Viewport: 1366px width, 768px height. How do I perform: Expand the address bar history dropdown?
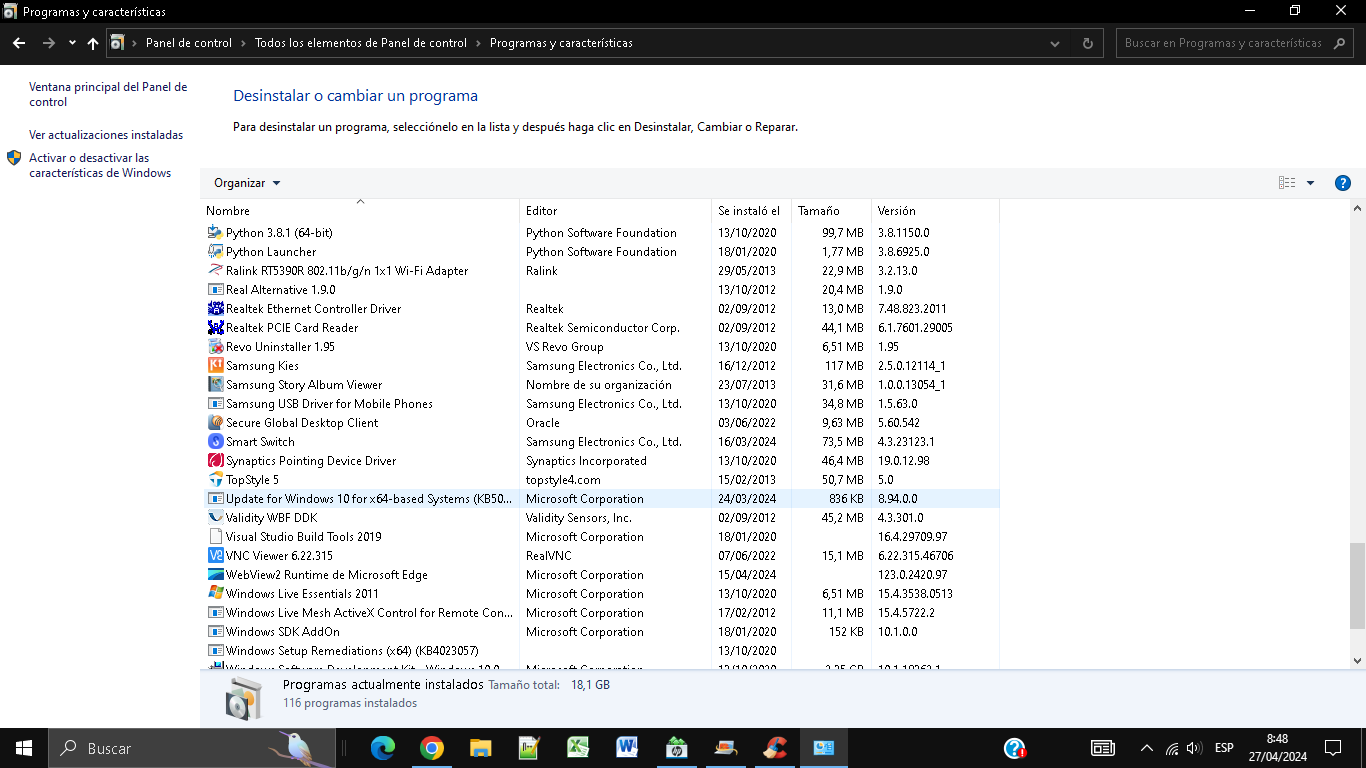(1056, 43)
